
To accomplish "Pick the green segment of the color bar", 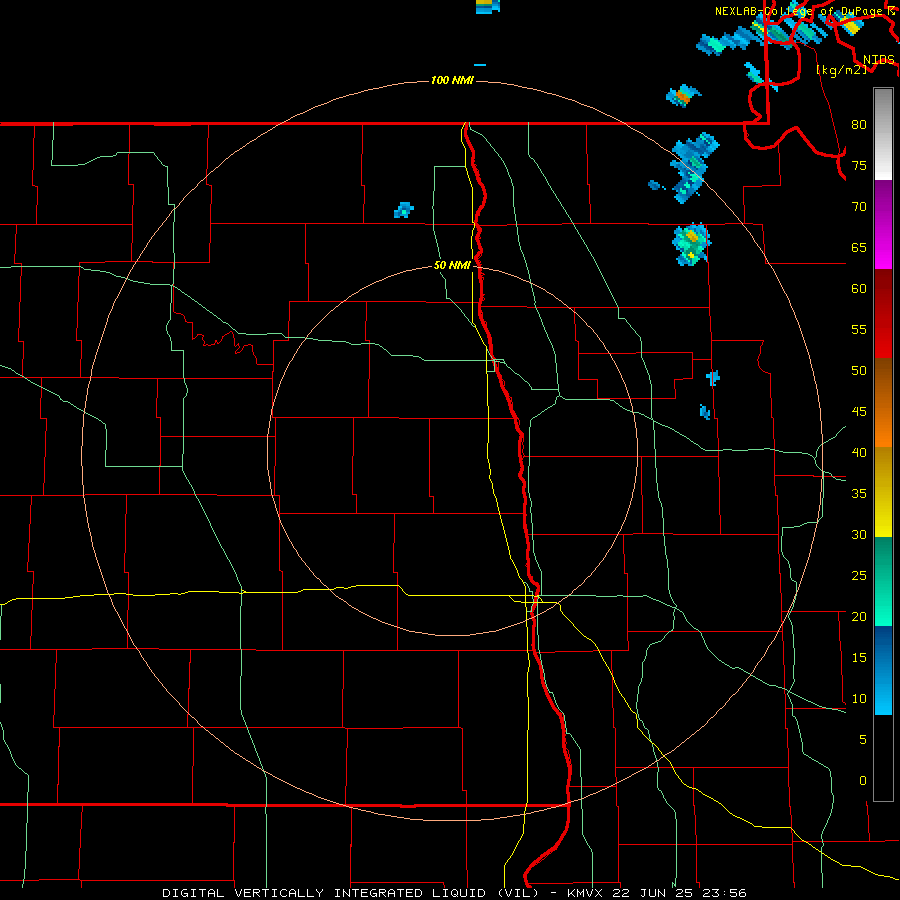I will click(x=883, y=581).
